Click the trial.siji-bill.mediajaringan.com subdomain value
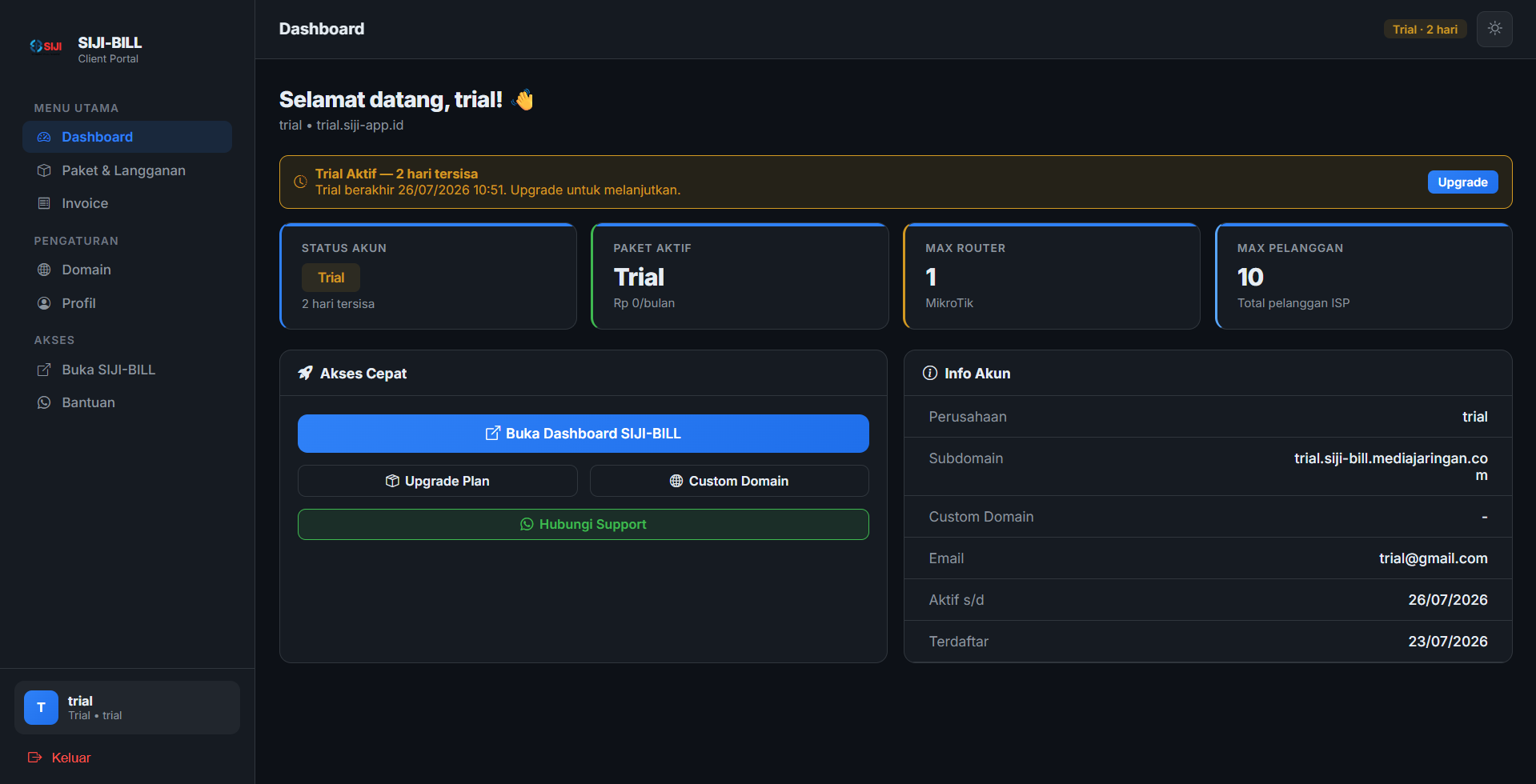Viewport: 1536px width, 784px height. click(x=1390, y=466)
